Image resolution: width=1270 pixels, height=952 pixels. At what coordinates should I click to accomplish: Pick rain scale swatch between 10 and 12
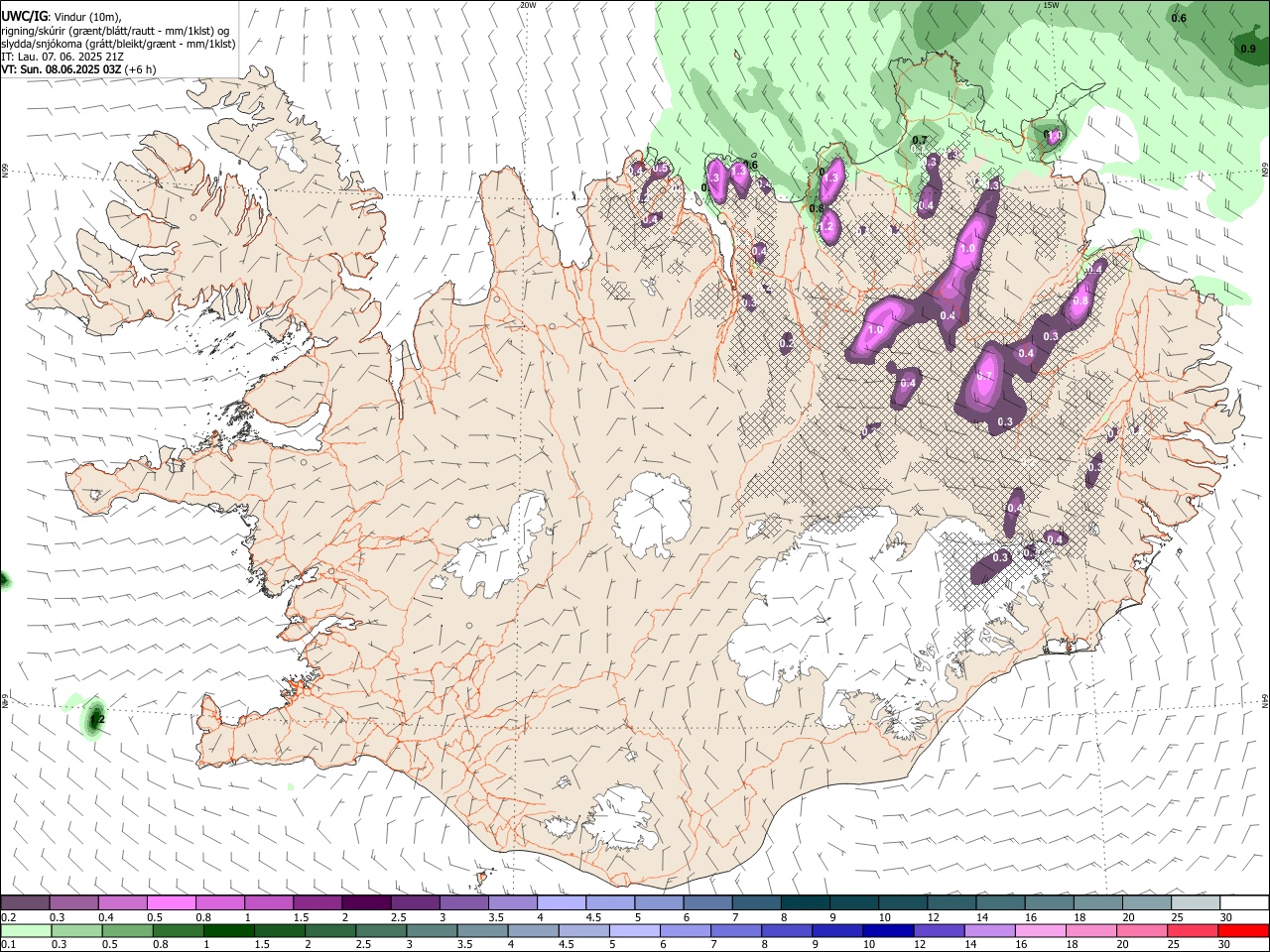(x=889, y=930)
